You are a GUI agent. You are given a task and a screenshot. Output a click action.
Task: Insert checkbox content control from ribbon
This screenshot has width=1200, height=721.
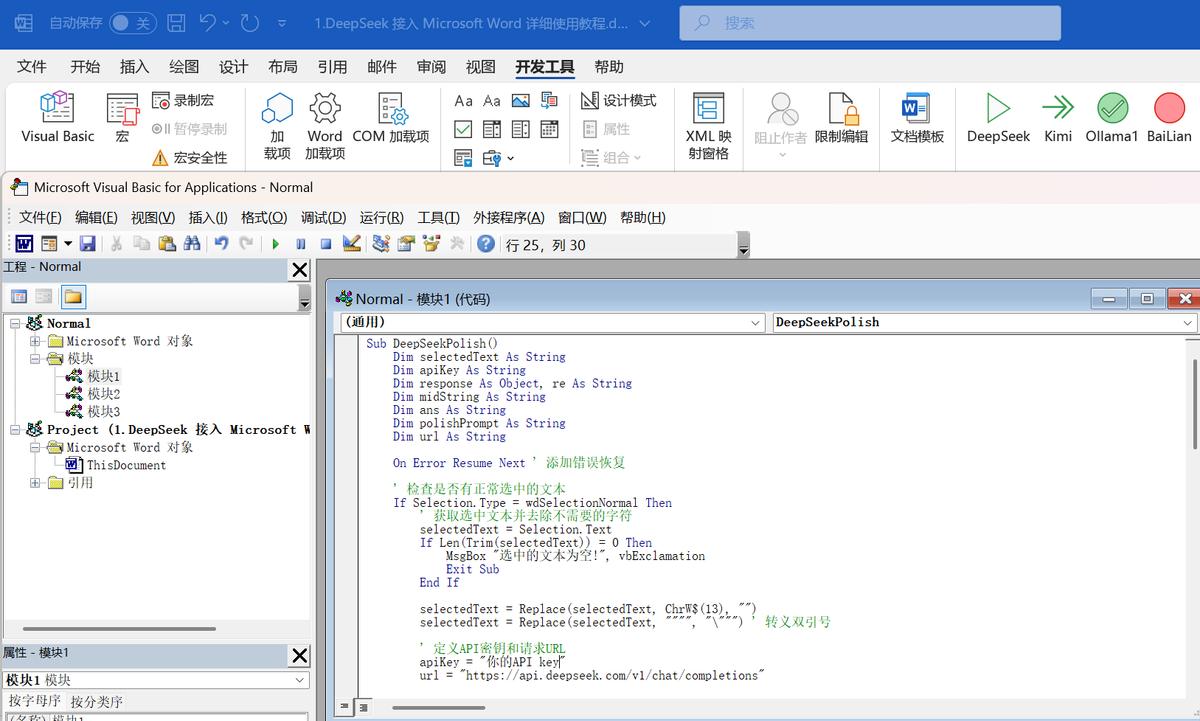pyautogui.click(x=463, y=129)
